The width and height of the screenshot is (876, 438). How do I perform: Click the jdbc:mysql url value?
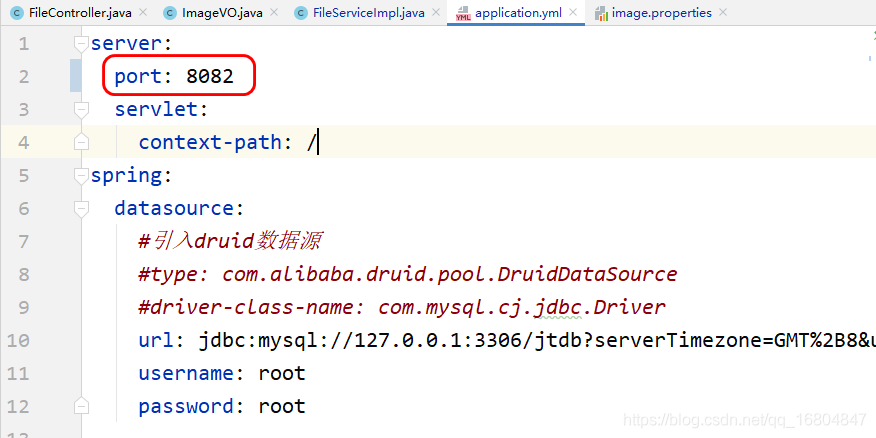537,340
